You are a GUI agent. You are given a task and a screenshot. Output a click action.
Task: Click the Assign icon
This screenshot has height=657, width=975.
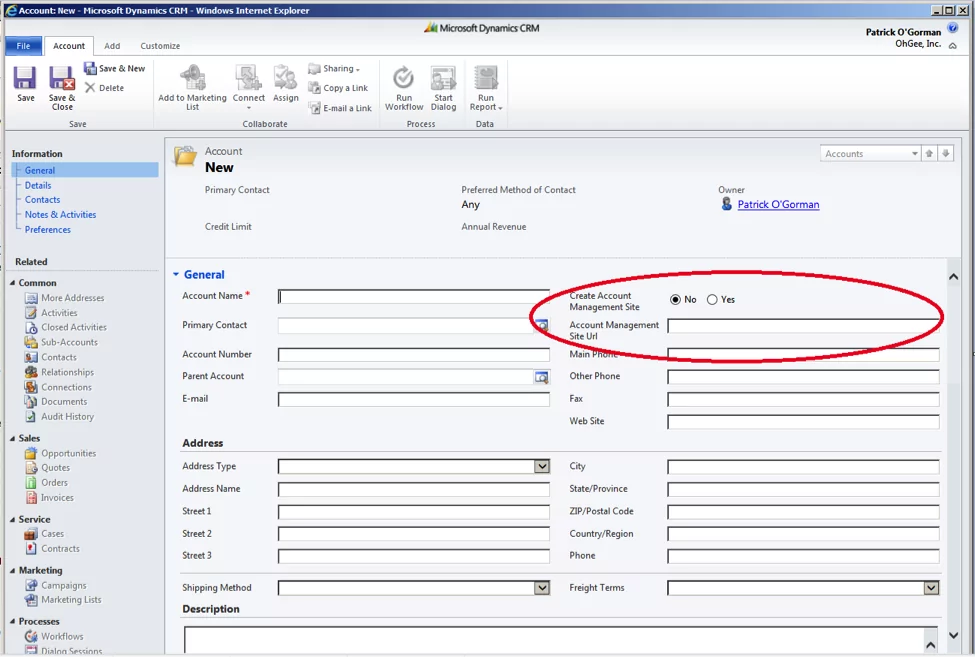point(285,78)
